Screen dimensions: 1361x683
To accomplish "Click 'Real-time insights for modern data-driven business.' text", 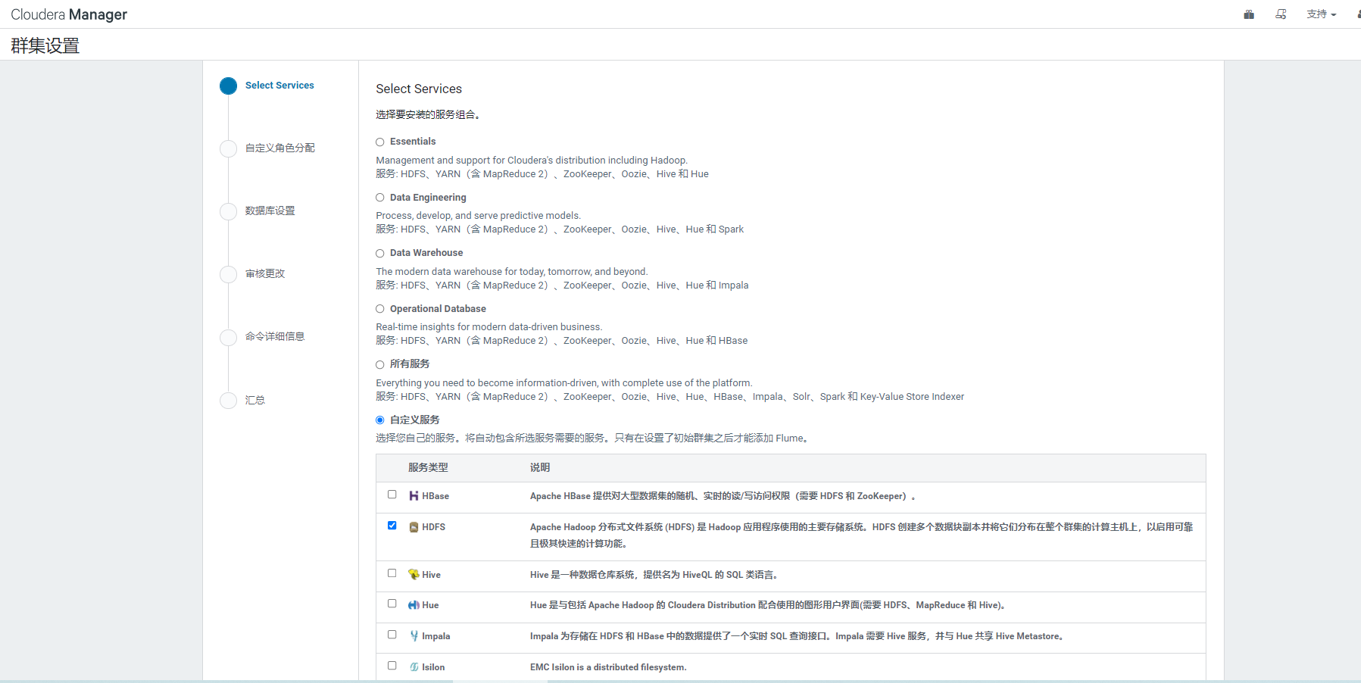I will (489, 327).
